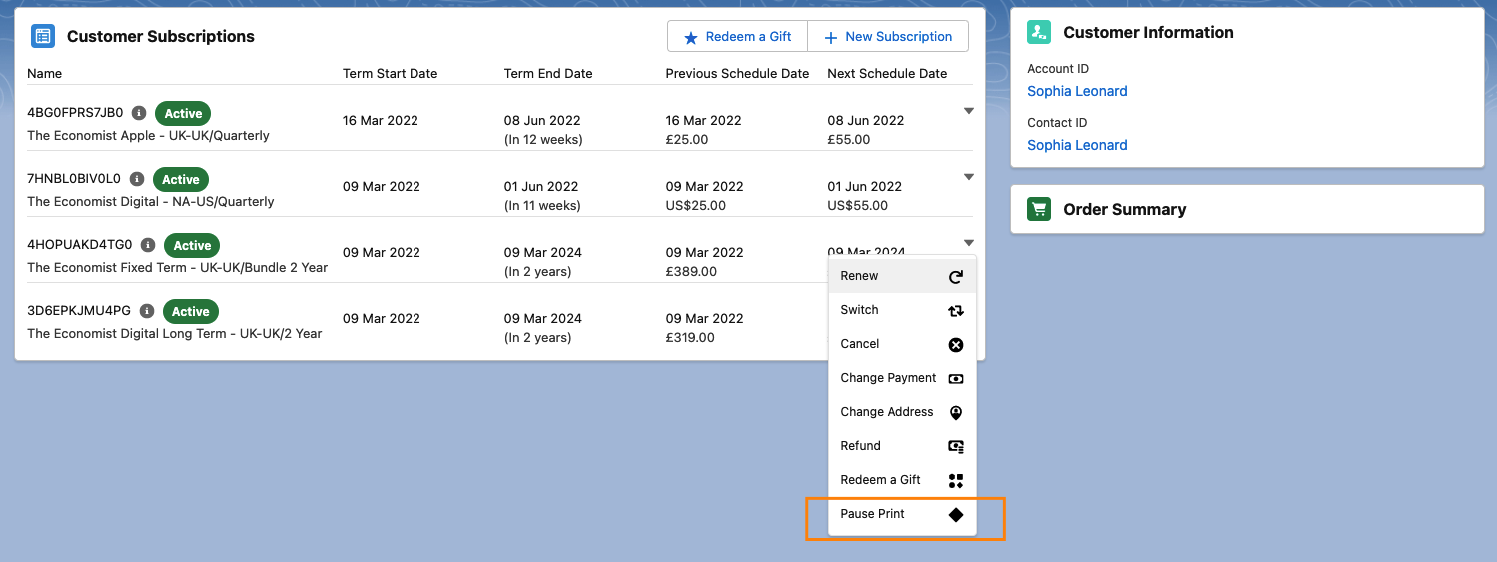Select Redeem a Gift in actions menu
The width and height of the screenshot is (1497, 562).
pos(902,480)
